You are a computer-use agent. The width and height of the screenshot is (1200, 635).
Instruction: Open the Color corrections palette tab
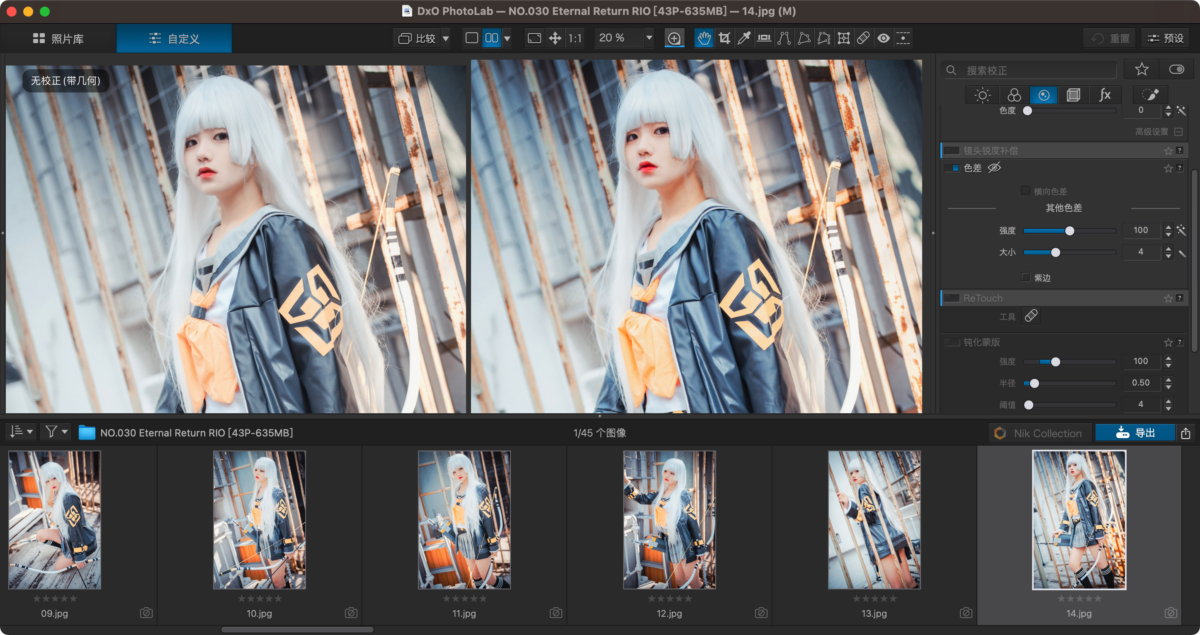coord(1013,95)
